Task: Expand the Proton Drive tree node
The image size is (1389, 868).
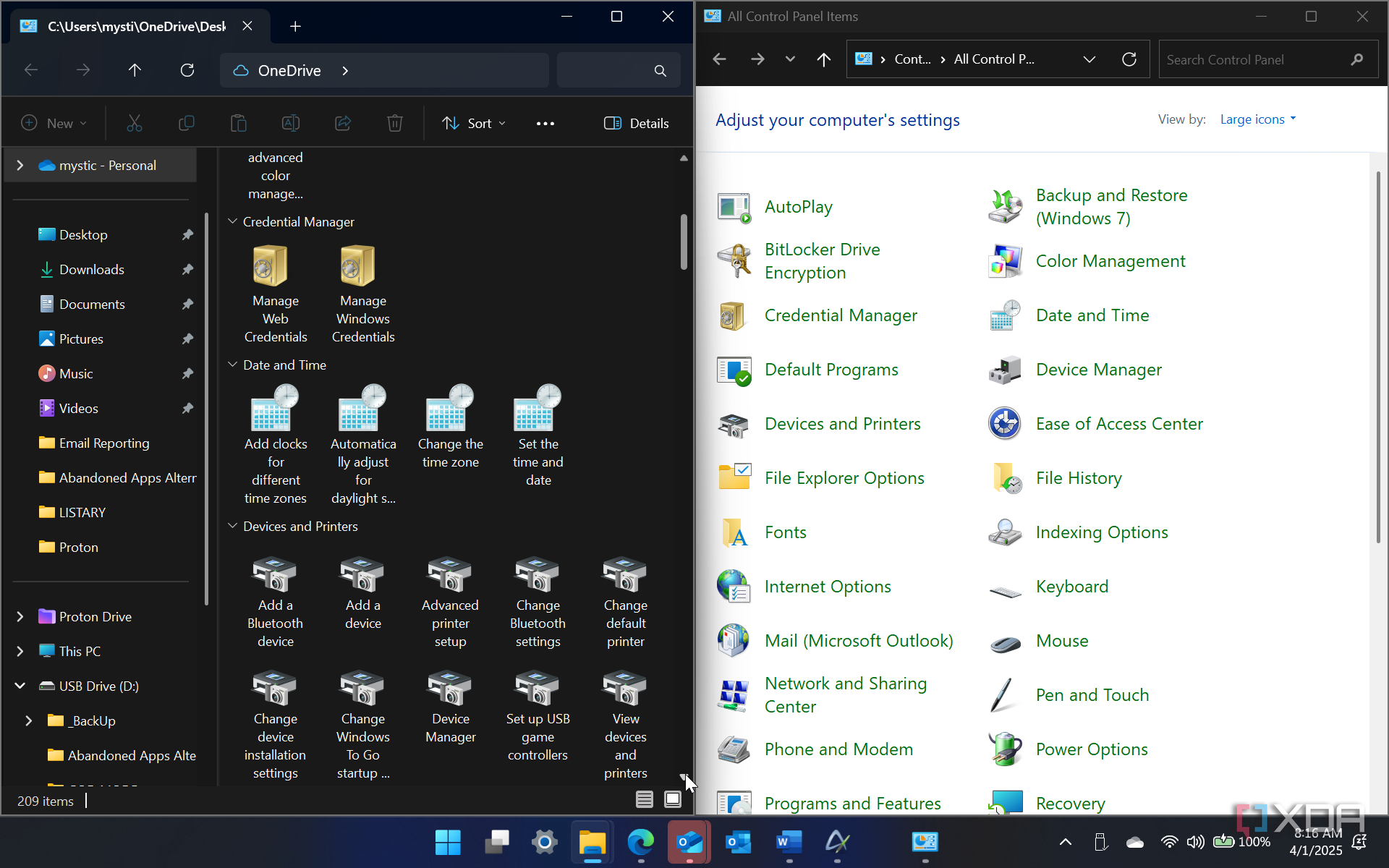Action: [20, 616]
